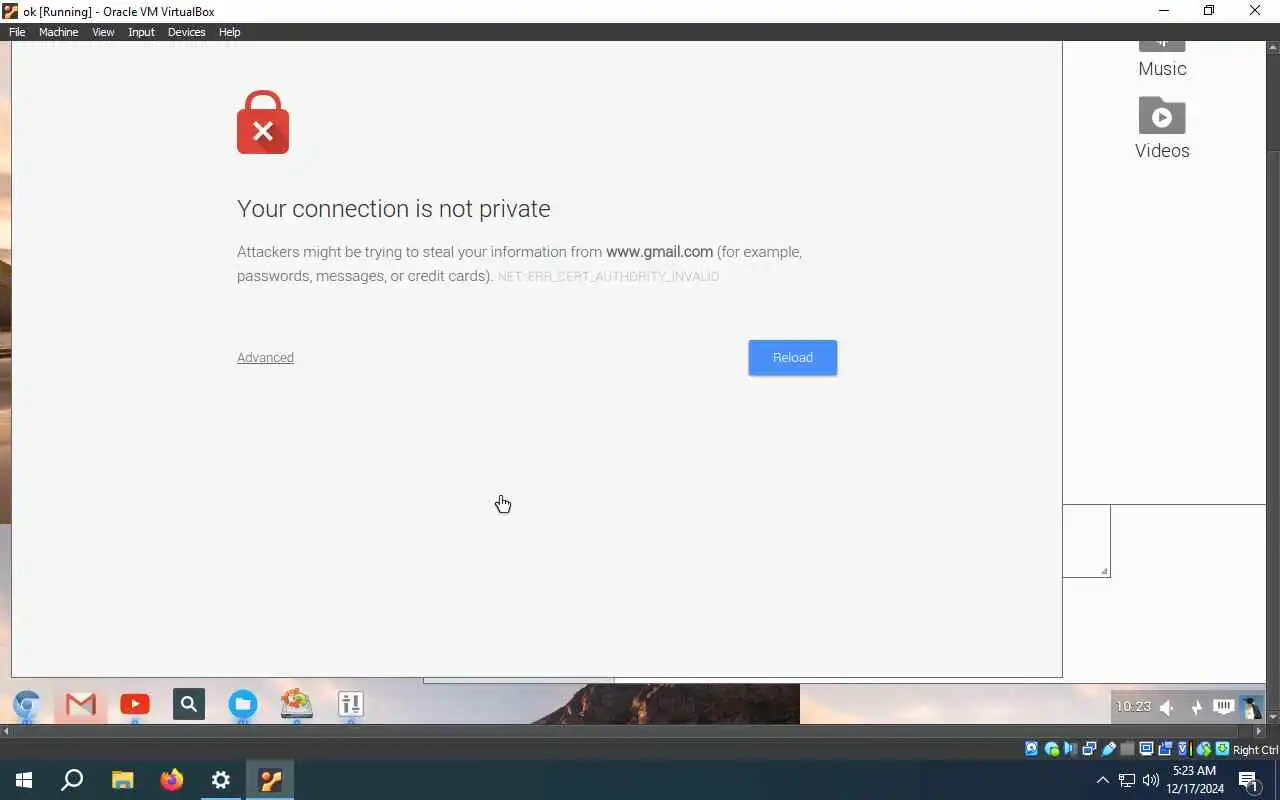The width and height of the screenshot is (1280, 800).
Task: Click the Advanced link
Action: click(x=265, y=357)
